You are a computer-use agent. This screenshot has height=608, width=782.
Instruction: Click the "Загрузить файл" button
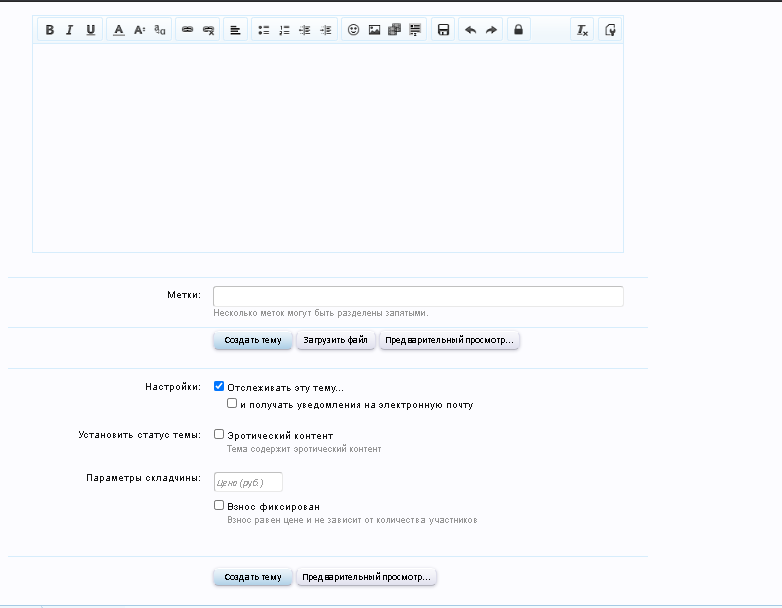click(x=336, y=340)
